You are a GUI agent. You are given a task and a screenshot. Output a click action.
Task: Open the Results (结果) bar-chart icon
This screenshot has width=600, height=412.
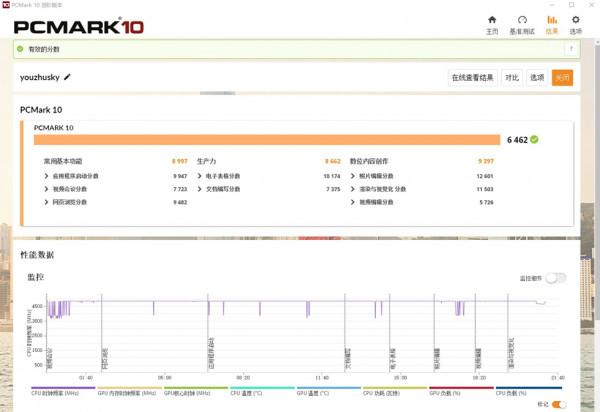click(552, 20)
